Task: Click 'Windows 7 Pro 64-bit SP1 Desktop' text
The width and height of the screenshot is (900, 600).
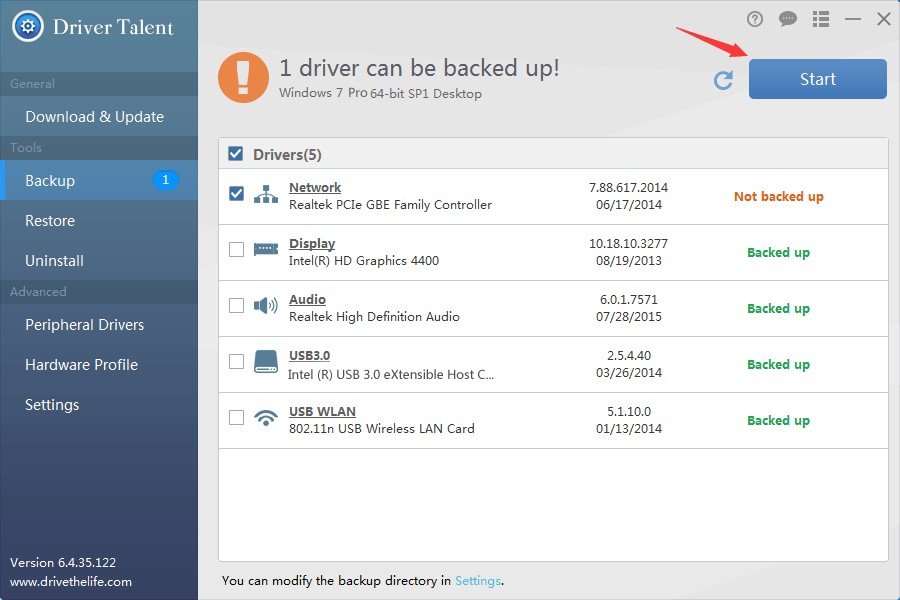Action: (x=380, y=93)
